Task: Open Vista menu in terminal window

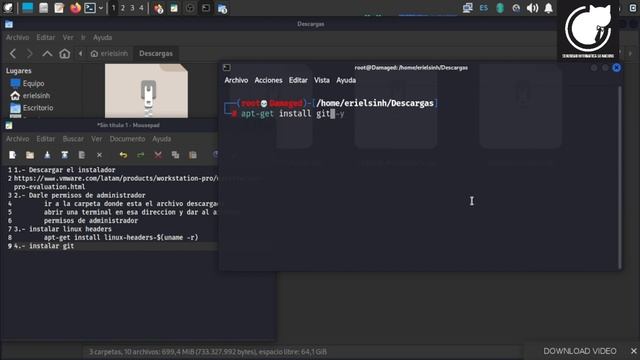Action: (x=322, y=80)
